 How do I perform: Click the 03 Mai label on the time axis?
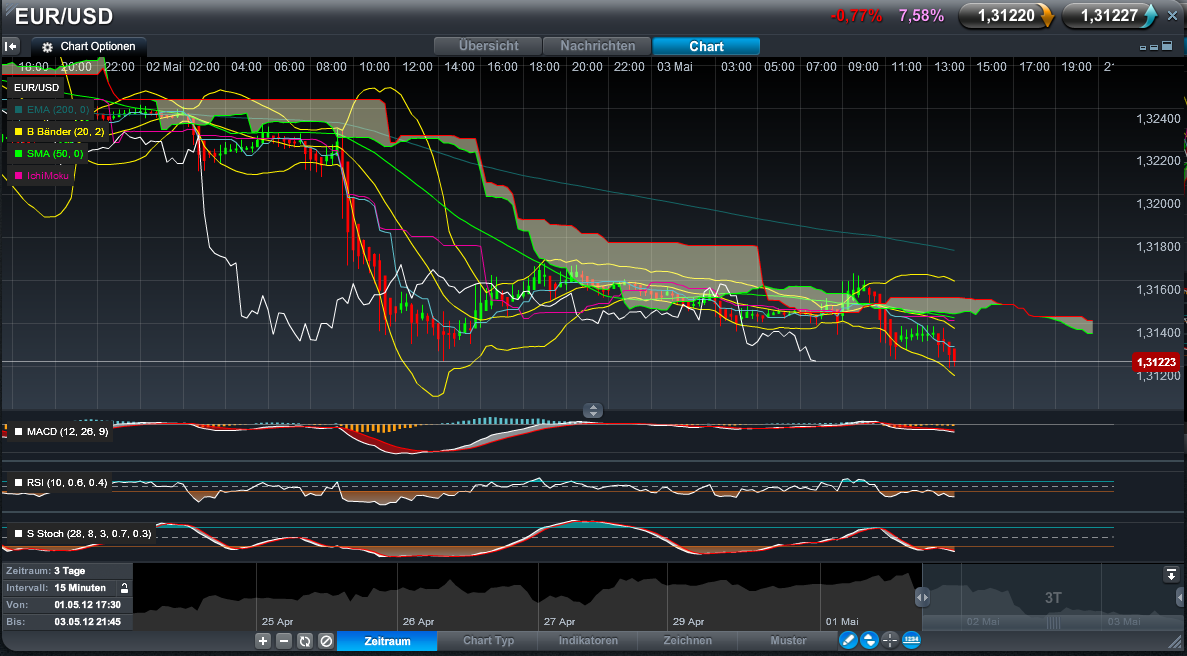point(675,67)
